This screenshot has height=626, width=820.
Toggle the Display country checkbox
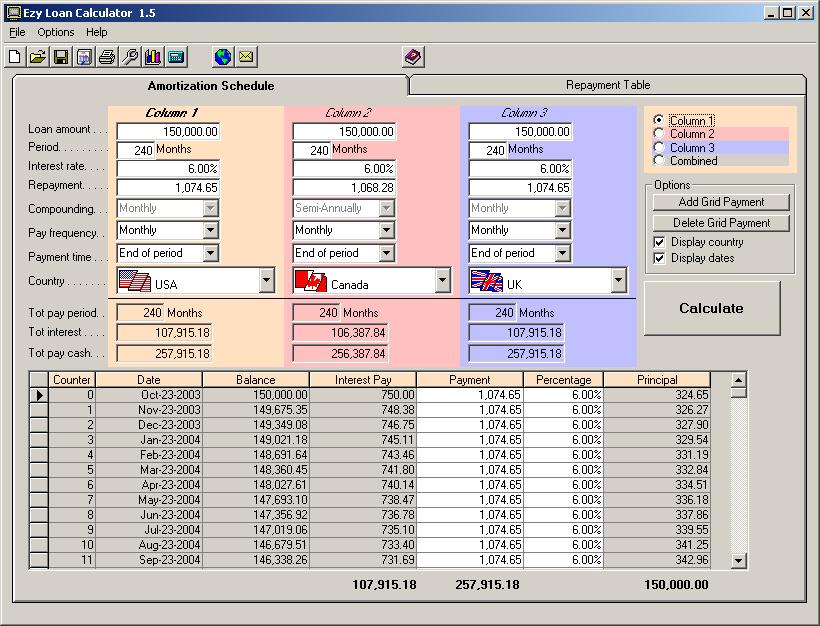click(x=659, y=242)
